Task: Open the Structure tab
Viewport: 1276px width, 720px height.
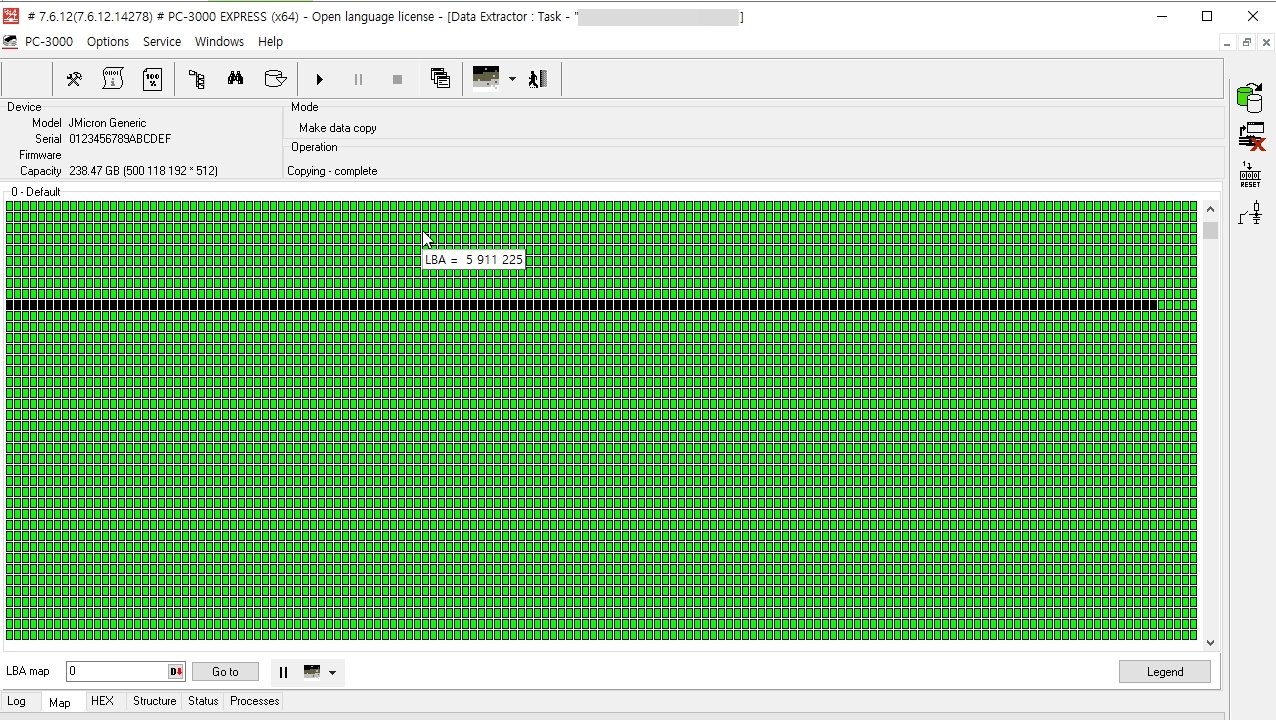Action: tap(154, 701)
